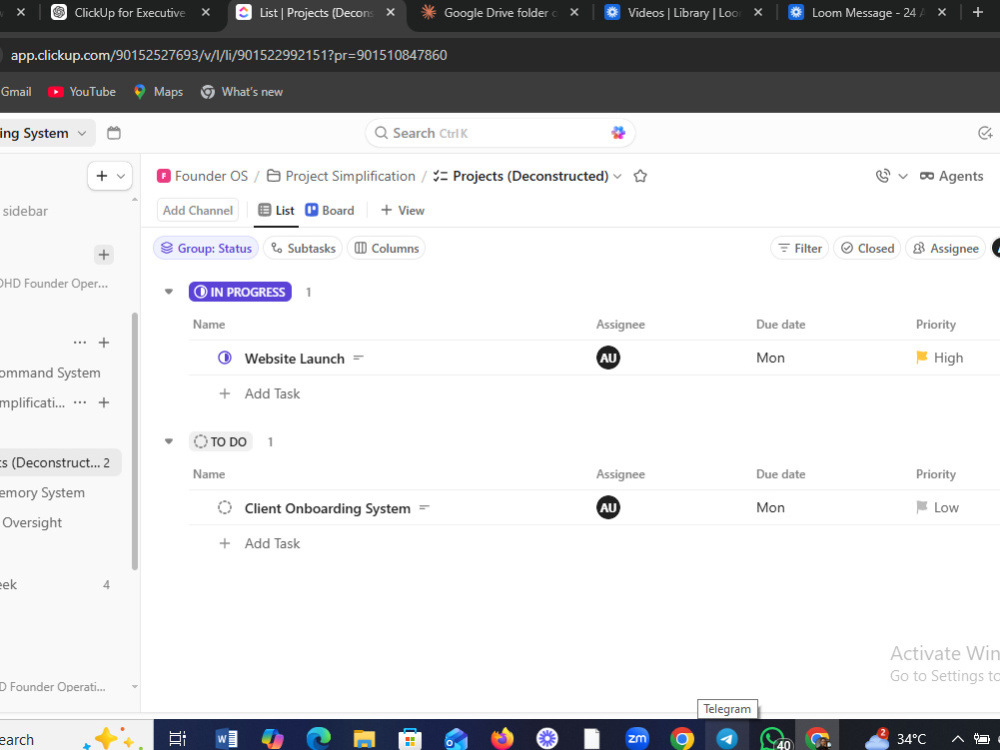Favorite the list with the star icon

click(640, 176)
